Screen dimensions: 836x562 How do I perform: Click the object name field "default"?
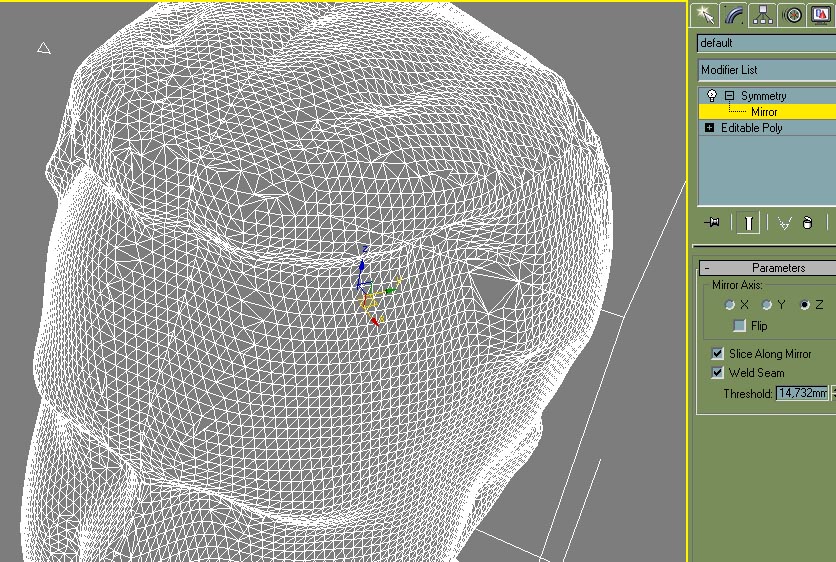click(766, 43)
